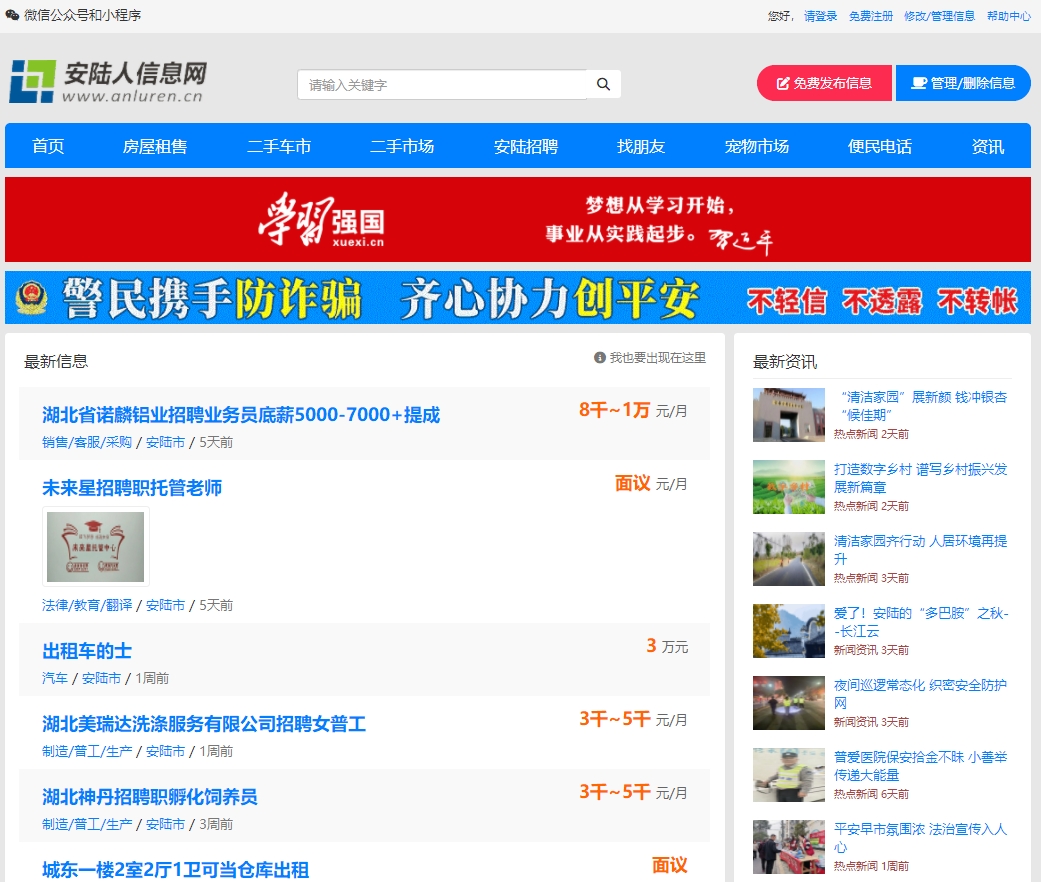Go to 首页 in nav bar
Viewport: 1041px width, 882px height.
[x=48, y=146]
